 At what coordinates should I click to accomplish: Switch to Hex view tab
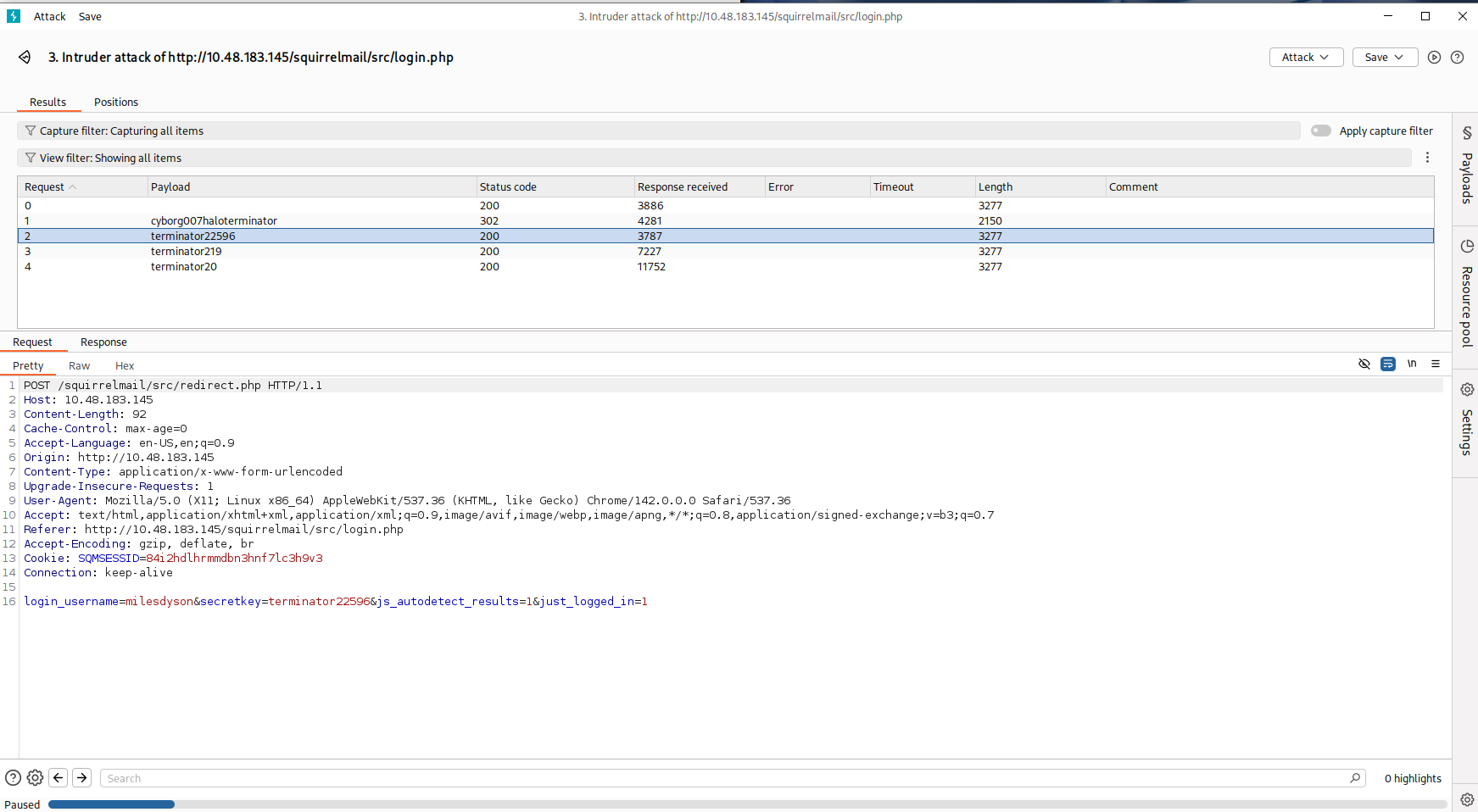pos(125,365)
